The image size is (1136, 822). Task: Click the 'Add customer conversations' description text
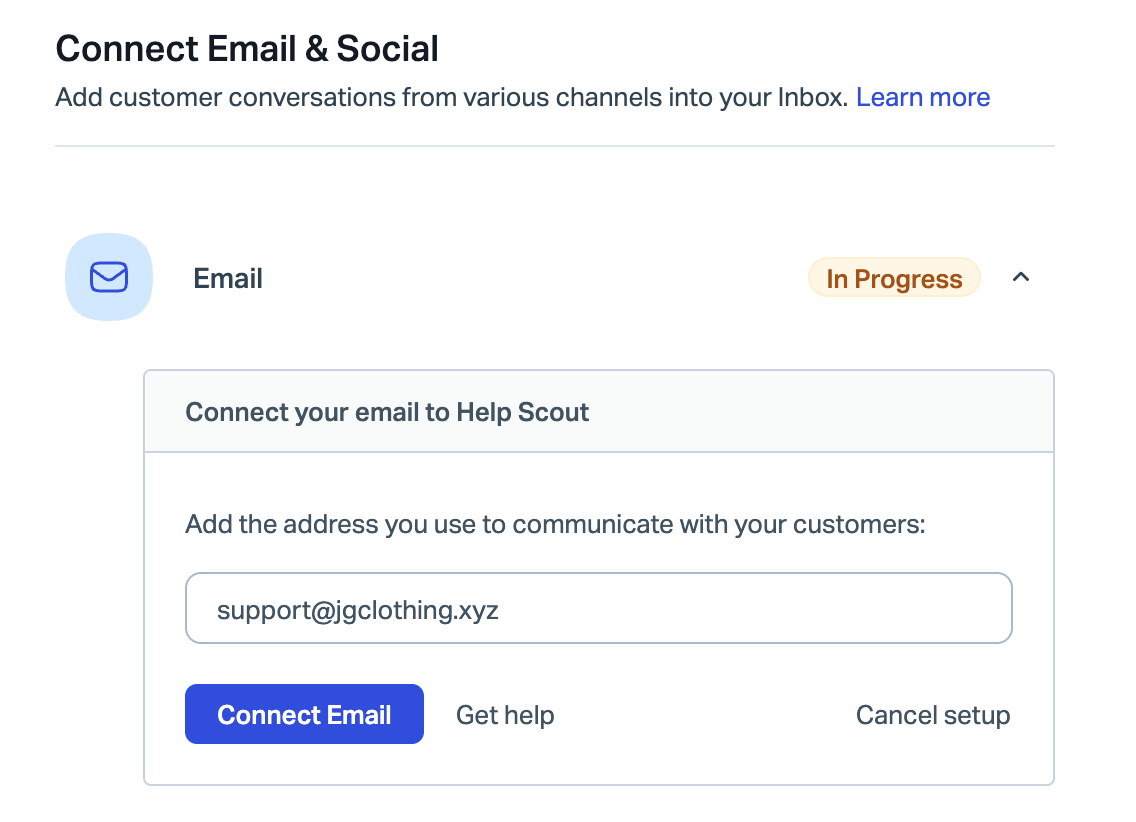[x=450, y=98]
